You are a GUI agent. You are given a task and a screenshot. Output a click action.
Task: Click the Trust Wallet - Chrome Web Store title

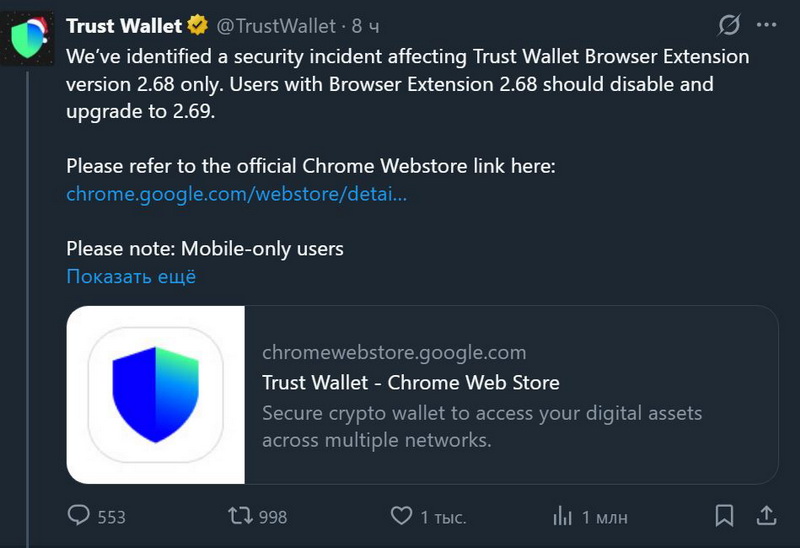[410, 383]
